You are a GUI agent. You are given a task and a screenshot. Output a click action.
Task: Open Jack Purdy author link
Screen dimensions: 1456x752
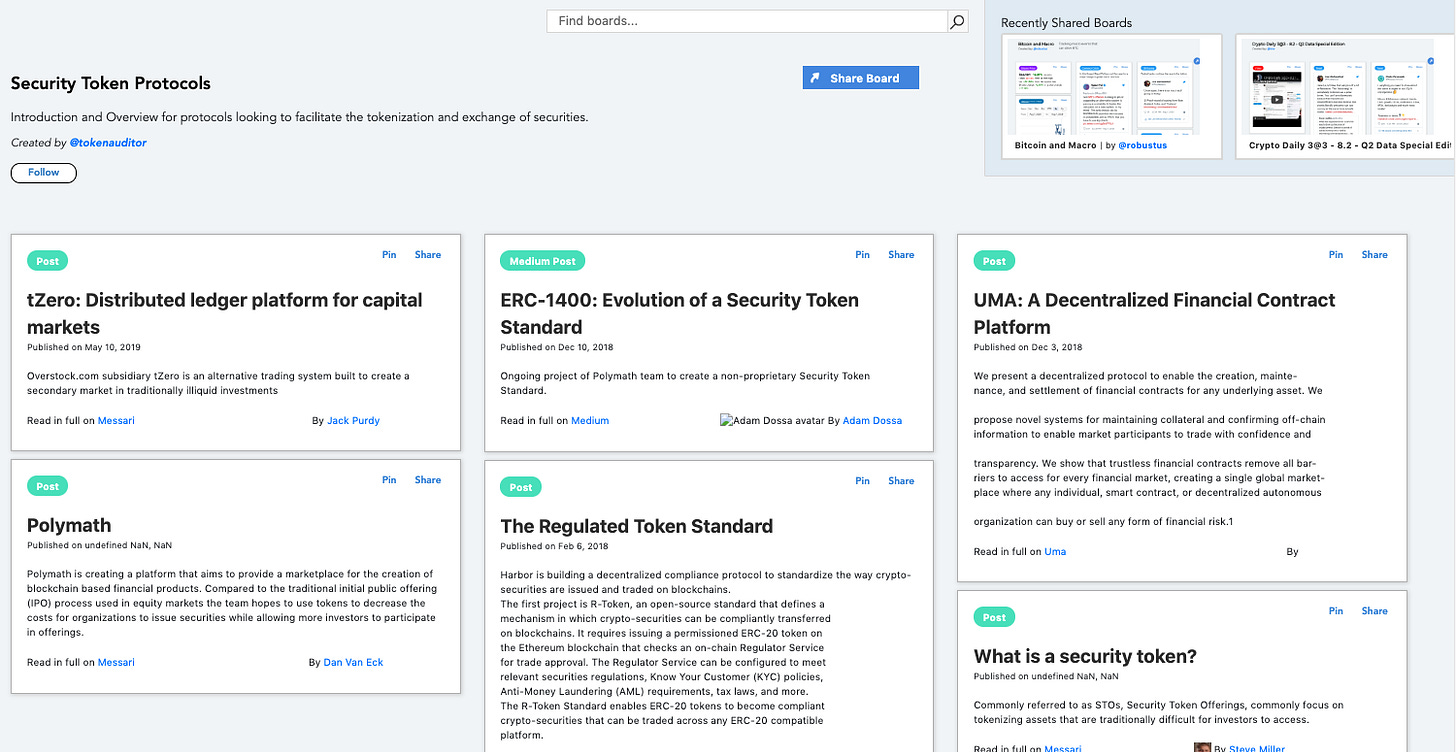[353, 421]
